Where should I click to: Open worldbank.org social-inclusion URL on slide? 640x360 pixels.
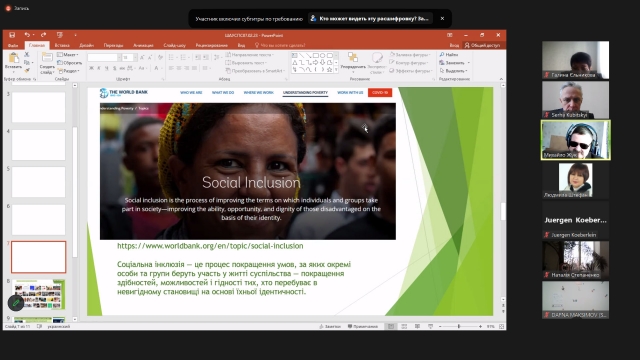coord(210,246)
